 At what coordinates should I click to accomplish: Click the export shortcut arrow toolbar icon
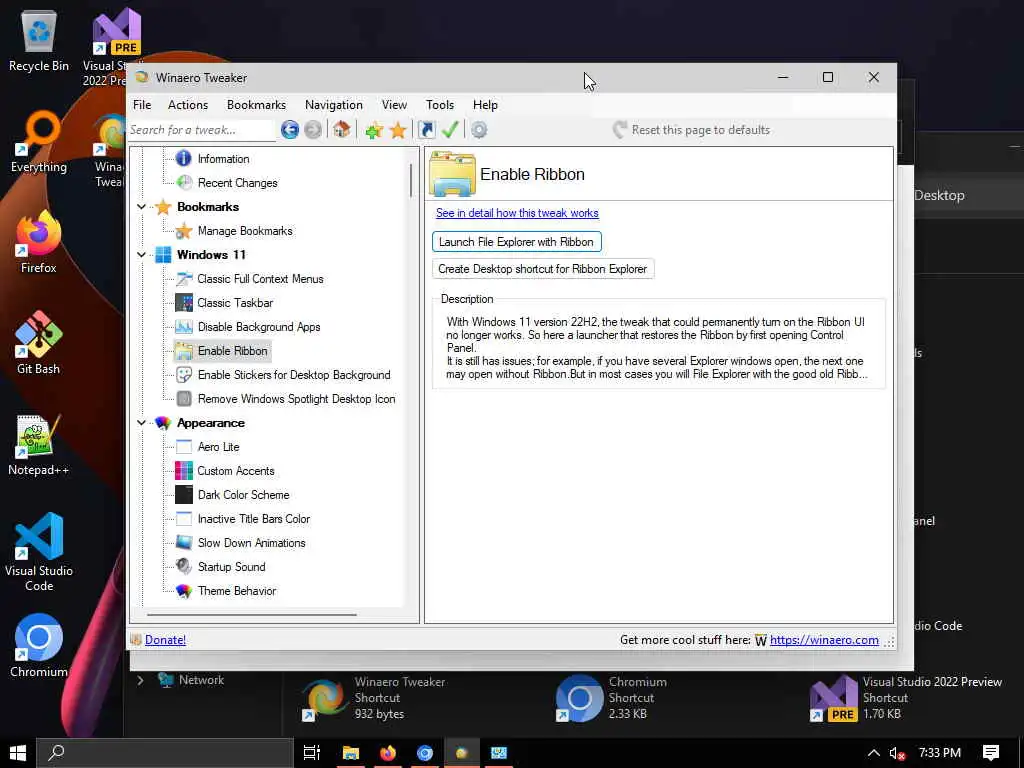426,130
